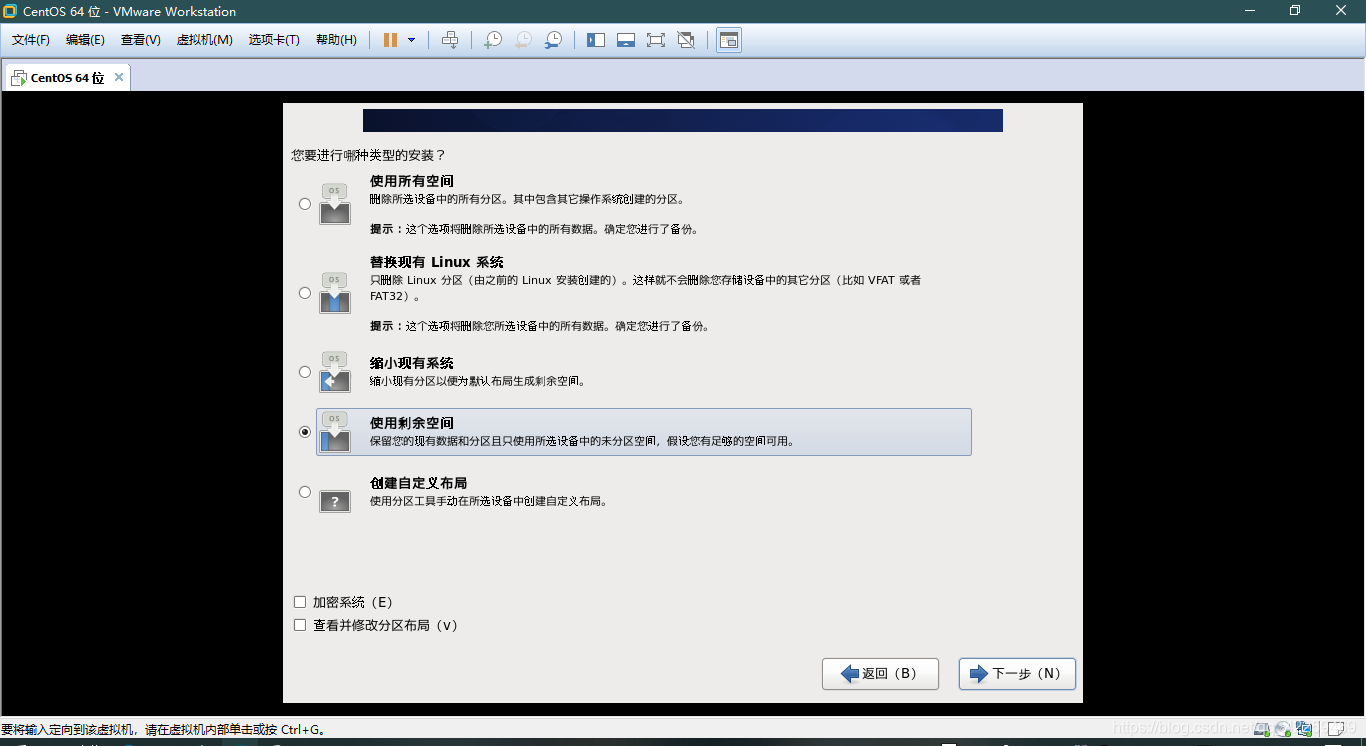Click the Send Ctrl+Alt+Del toolbar icon

[x=450, y=40]
